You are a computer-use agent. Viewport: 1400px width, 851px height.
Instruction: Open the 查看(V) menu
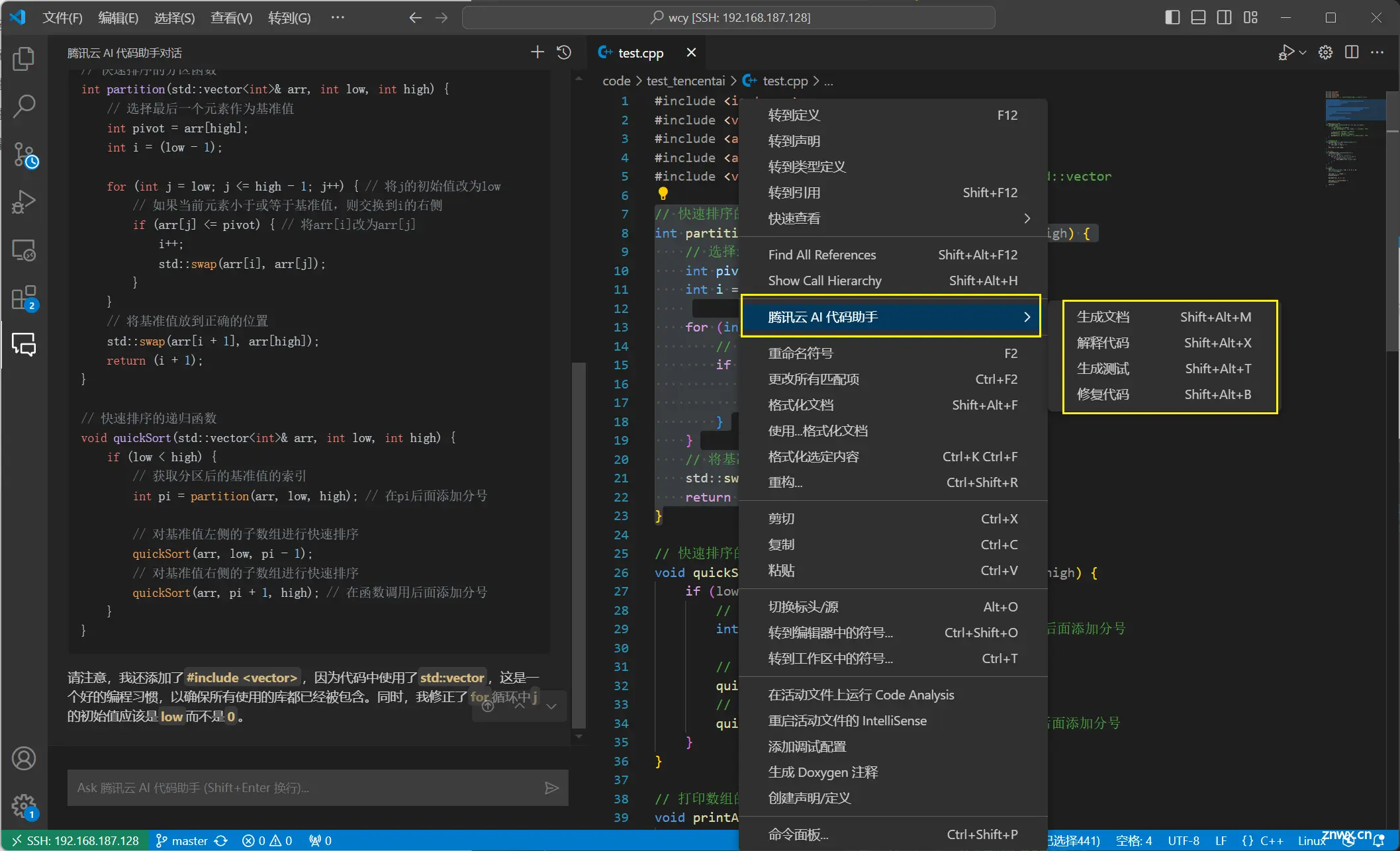[x=231, y=18]
